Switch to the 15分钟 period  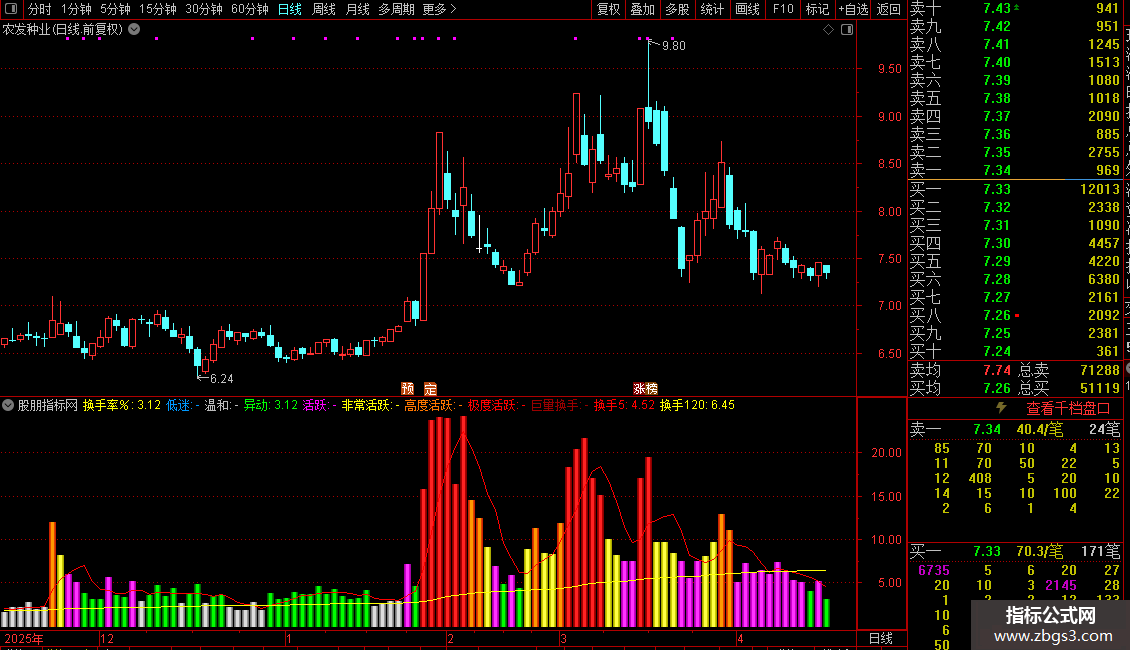pyautogui.click(x=158, y=9)
